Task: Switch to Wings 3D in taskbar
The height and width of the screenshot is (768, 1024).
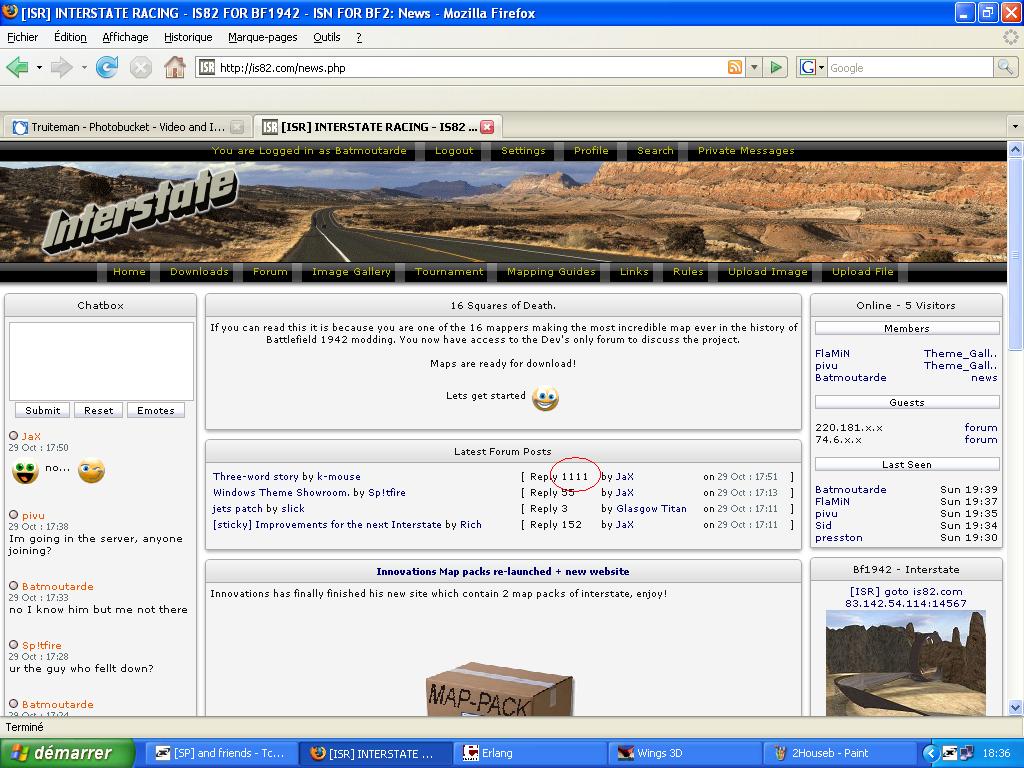Action: pos(685,753)
